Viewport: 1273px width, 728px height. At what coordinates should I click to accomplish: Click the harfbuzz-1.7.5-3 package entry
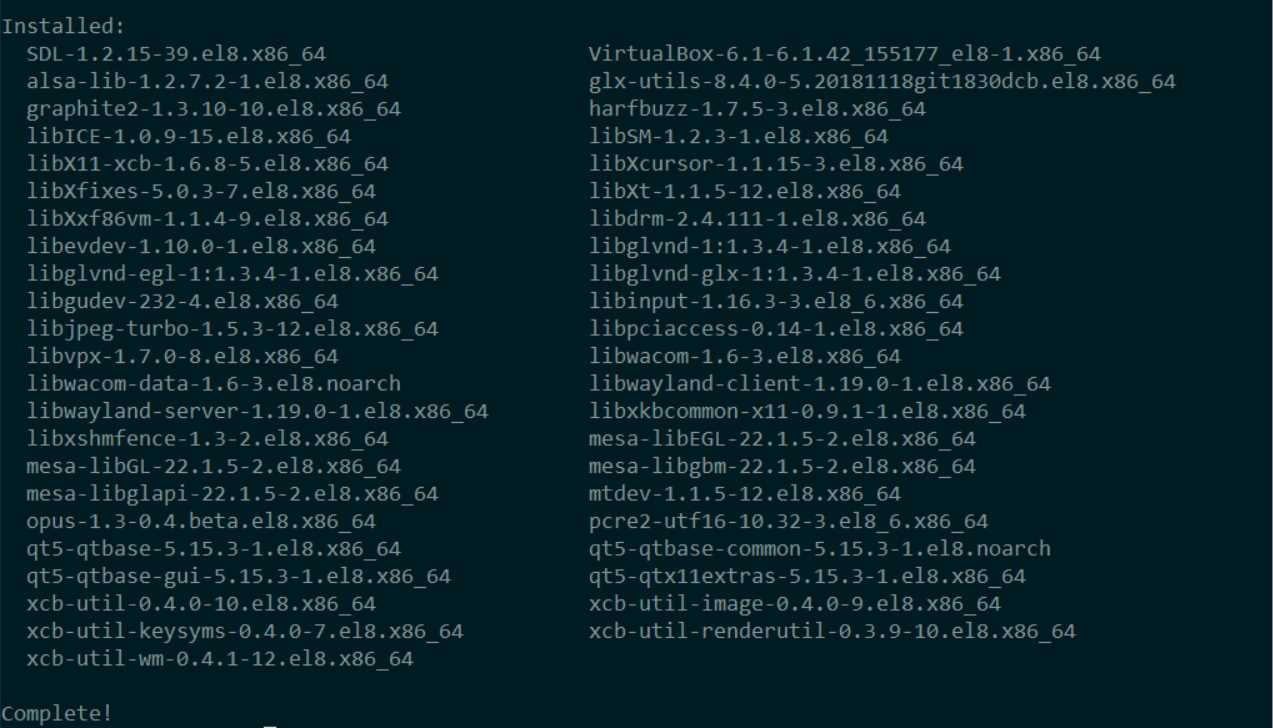tap(757, 109)
